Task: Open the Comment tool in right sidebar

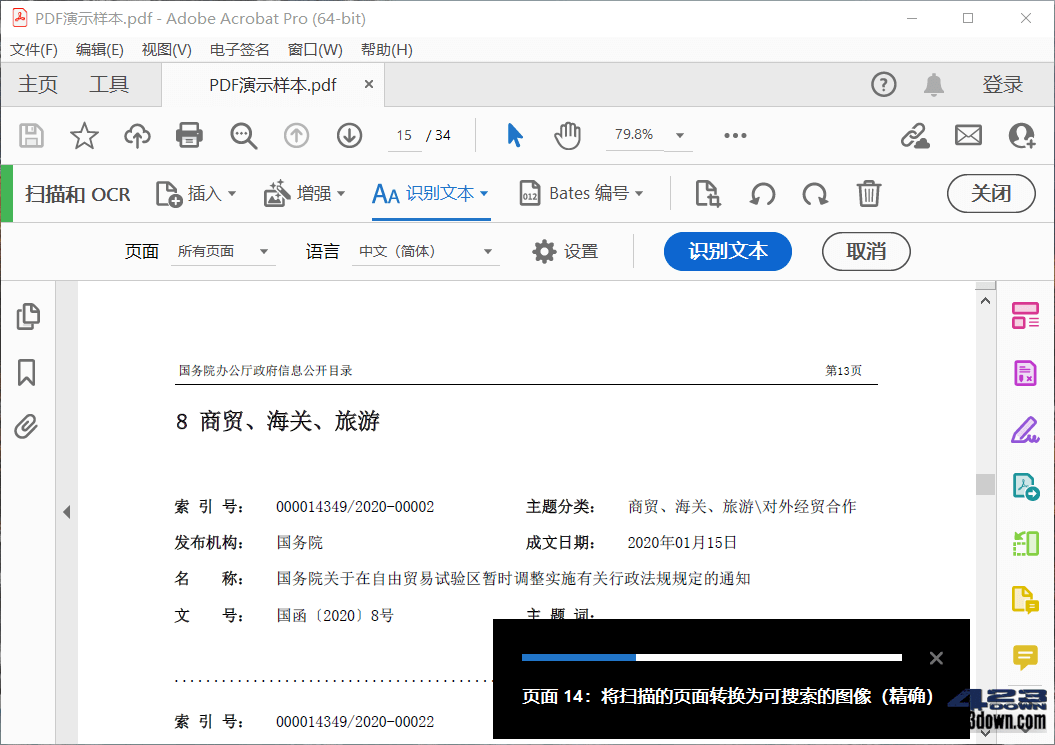Action: [x=1025, y=658]
